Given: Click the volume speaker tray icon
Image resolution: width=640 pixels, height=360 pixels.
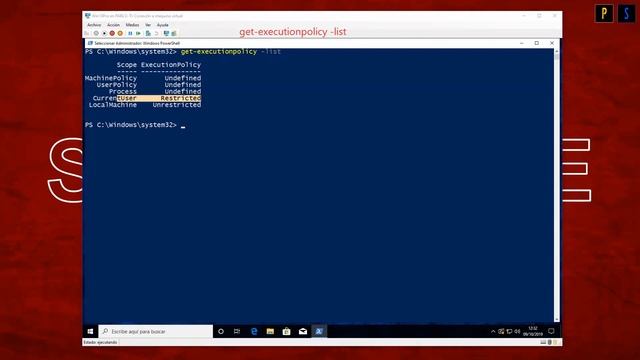Looking at the screenshot, I should 517,331.
